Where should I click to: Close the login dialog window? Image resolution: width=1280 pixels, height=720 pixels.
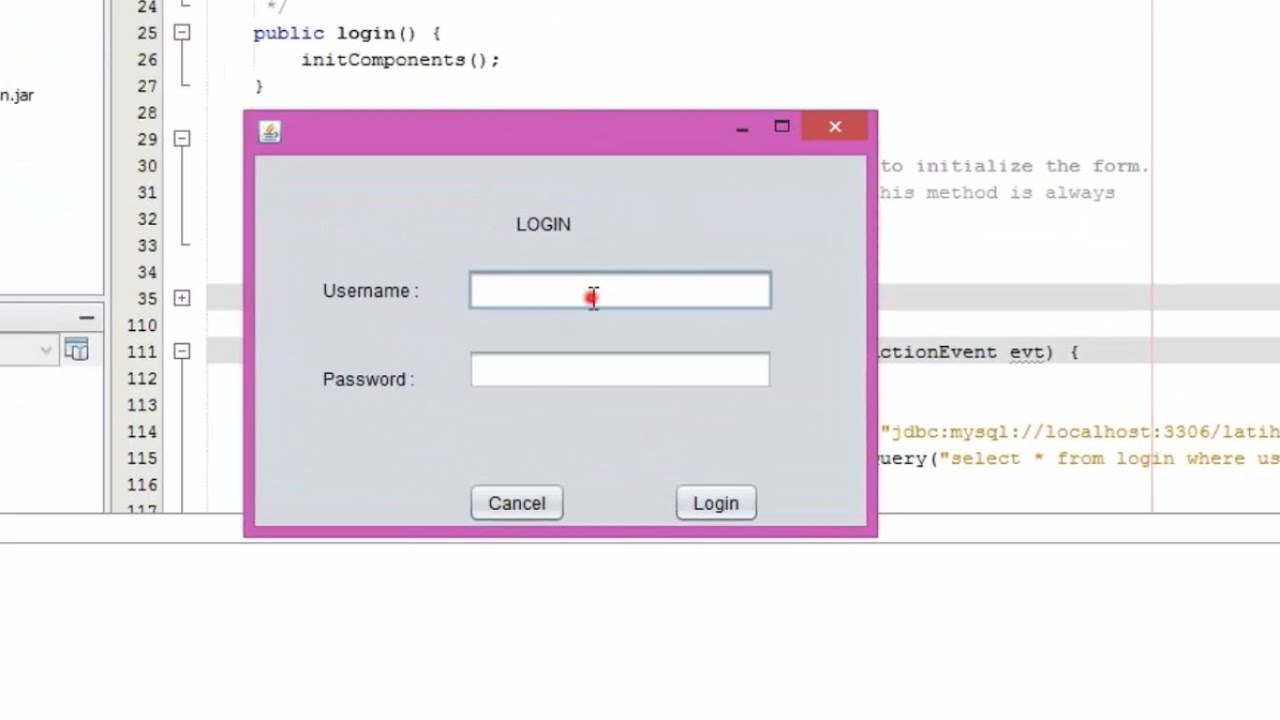tap(835, 127)
